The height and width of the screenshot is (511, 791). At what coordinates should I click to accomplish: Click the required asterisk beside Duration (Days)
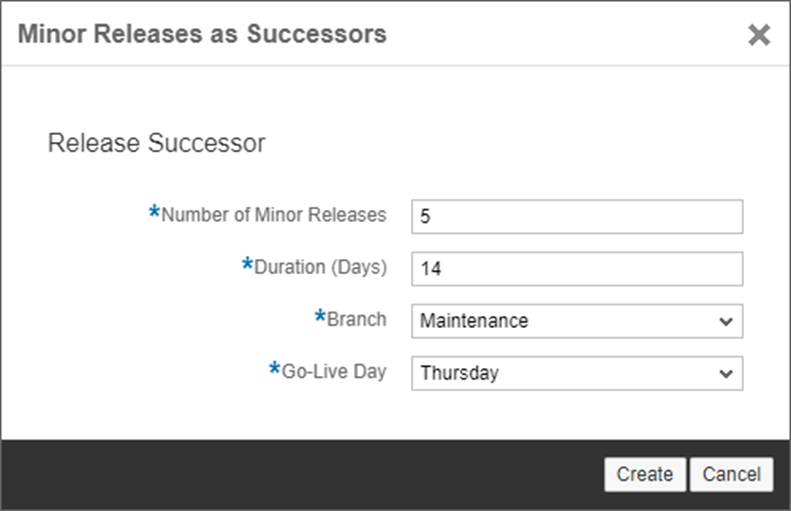pyautogui.click(x=248, y=265)
